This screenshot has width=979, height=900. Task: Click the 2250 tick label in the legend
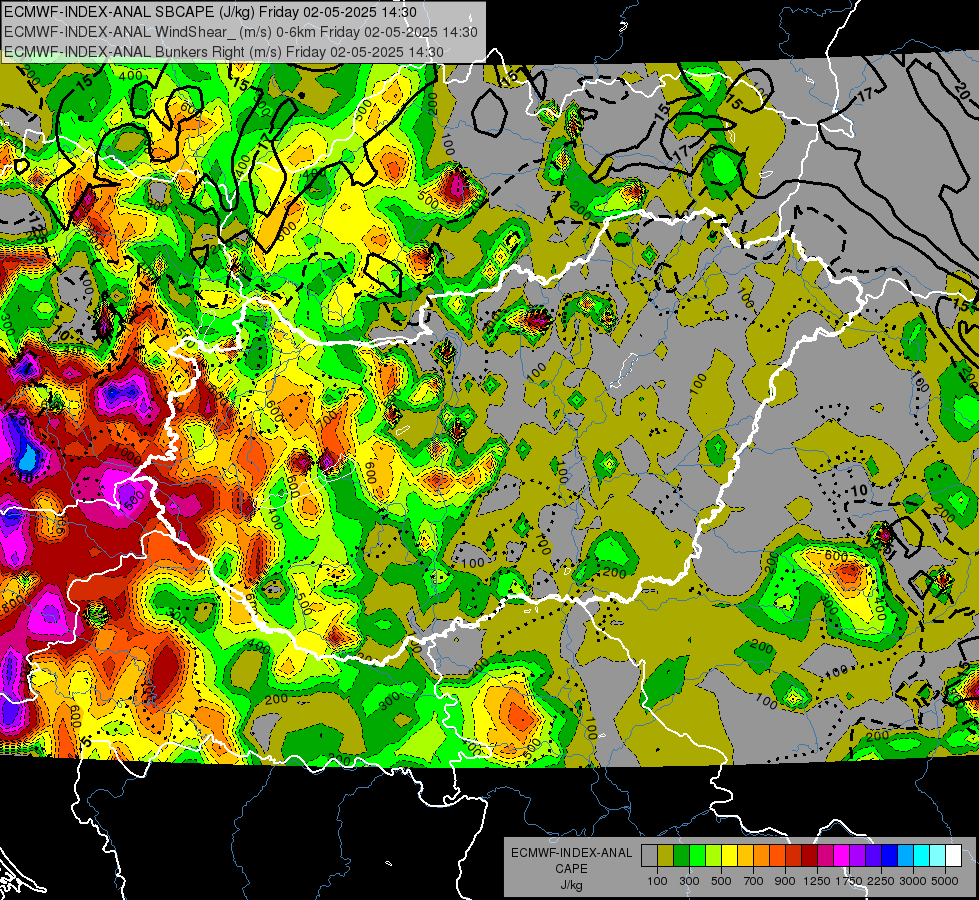point(882,881)
